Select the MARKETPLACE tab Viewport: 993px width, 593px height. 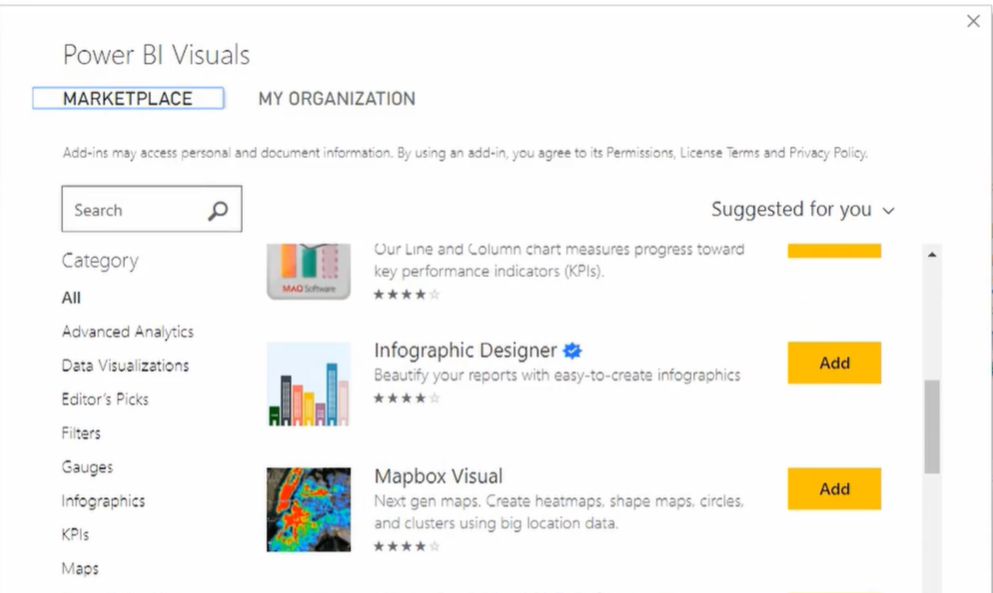point(128,98)
